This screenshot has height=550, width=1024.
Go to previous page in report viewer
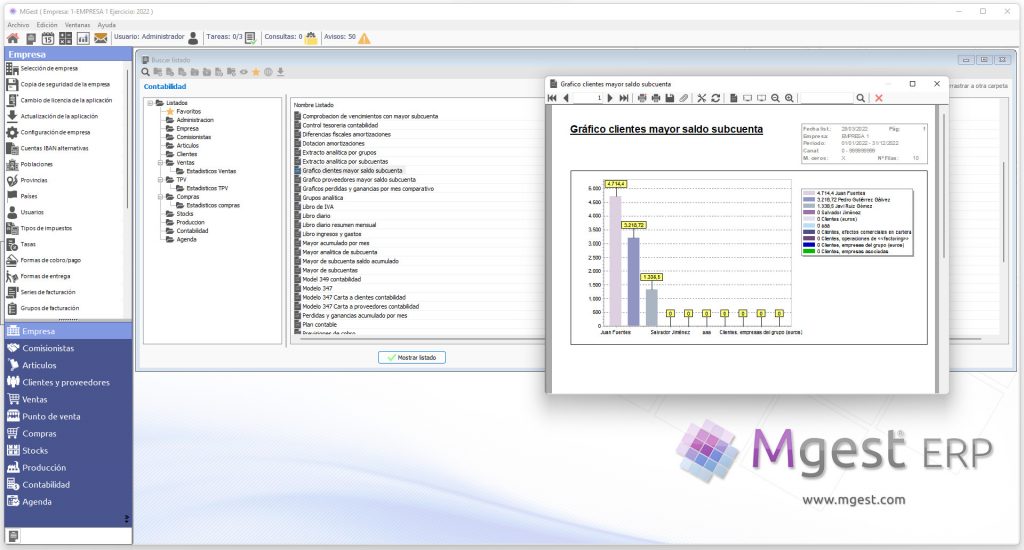[x=566, y=98]
